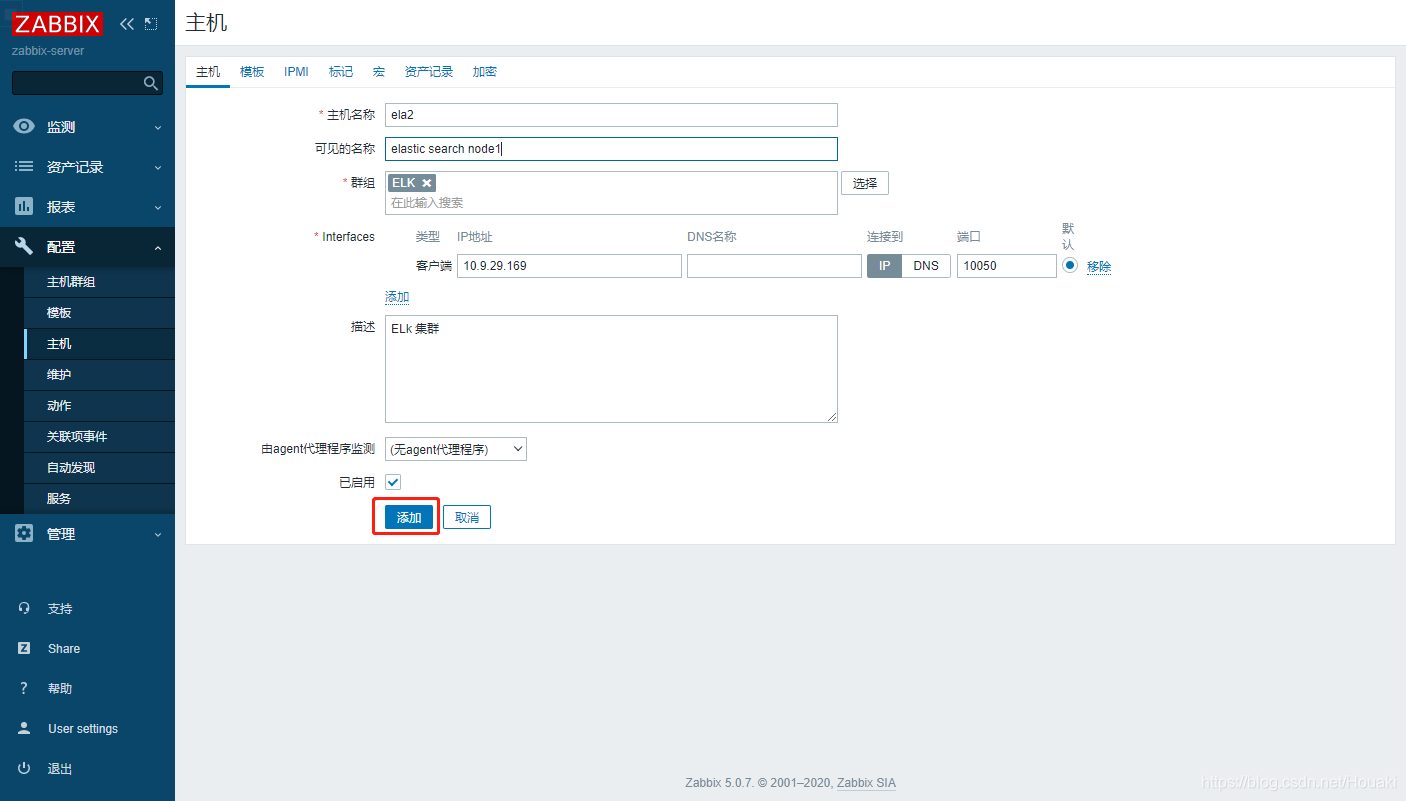Expand the 管理 menu section
This screenshot has height=801, width=1406.
point(158,534)
